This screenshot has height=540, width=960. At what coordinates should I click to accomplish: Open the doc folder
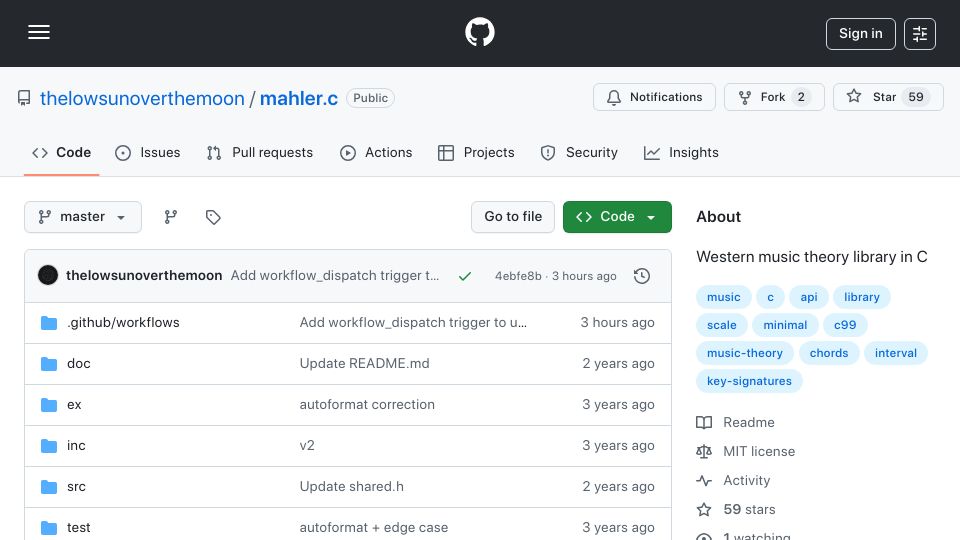pyautogui.click(x=78, y=364)
